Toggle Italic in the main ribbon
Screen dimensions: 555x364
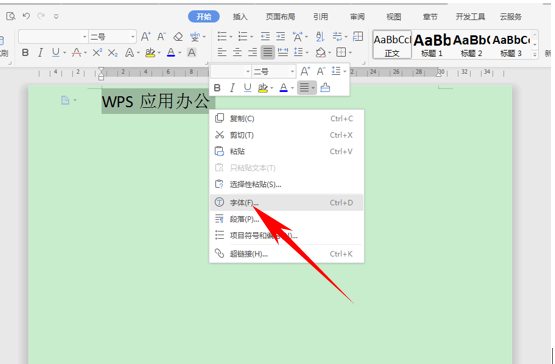[x=40, y=53]
